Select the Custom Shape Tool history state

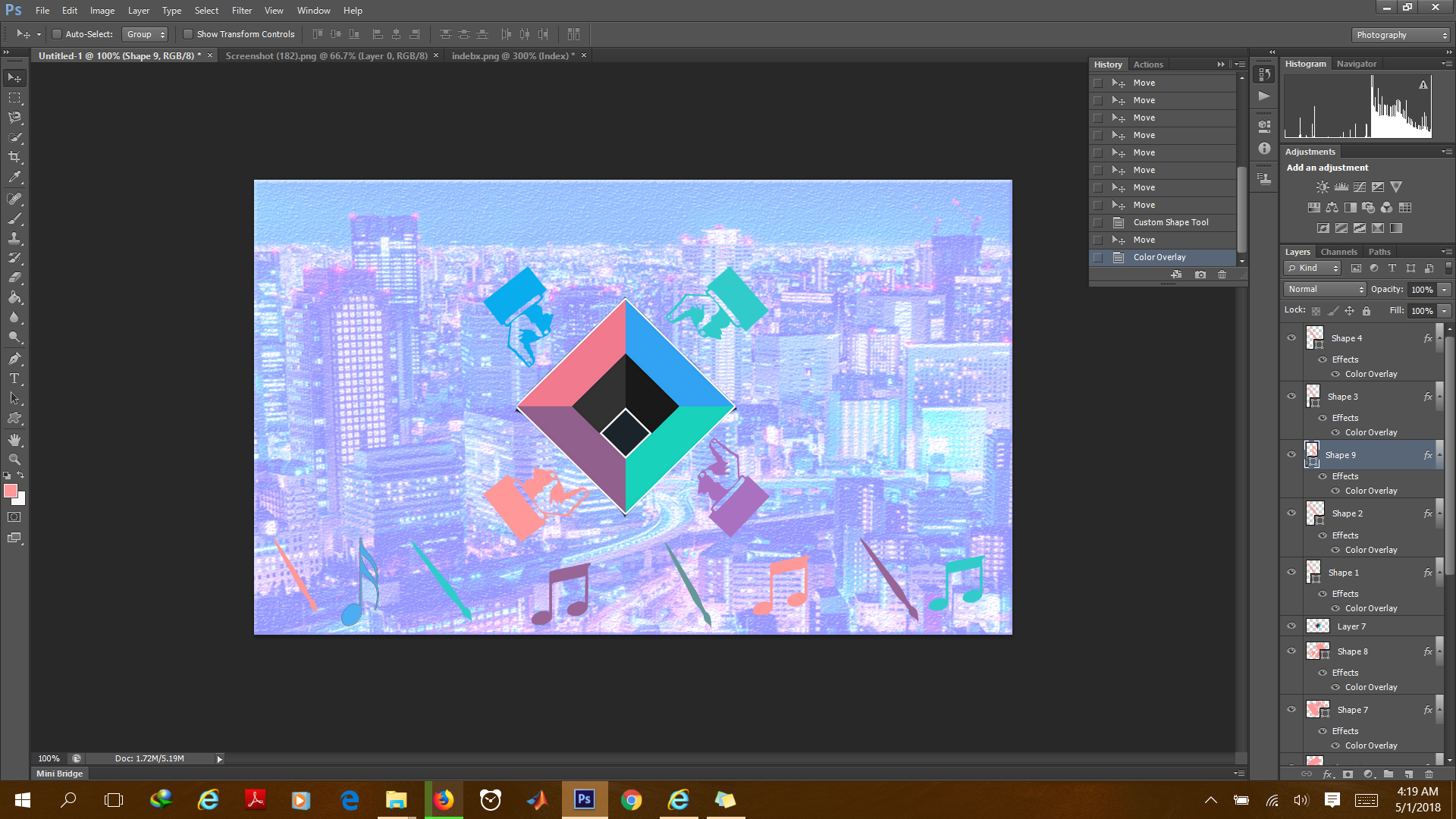coord(1170,222)
